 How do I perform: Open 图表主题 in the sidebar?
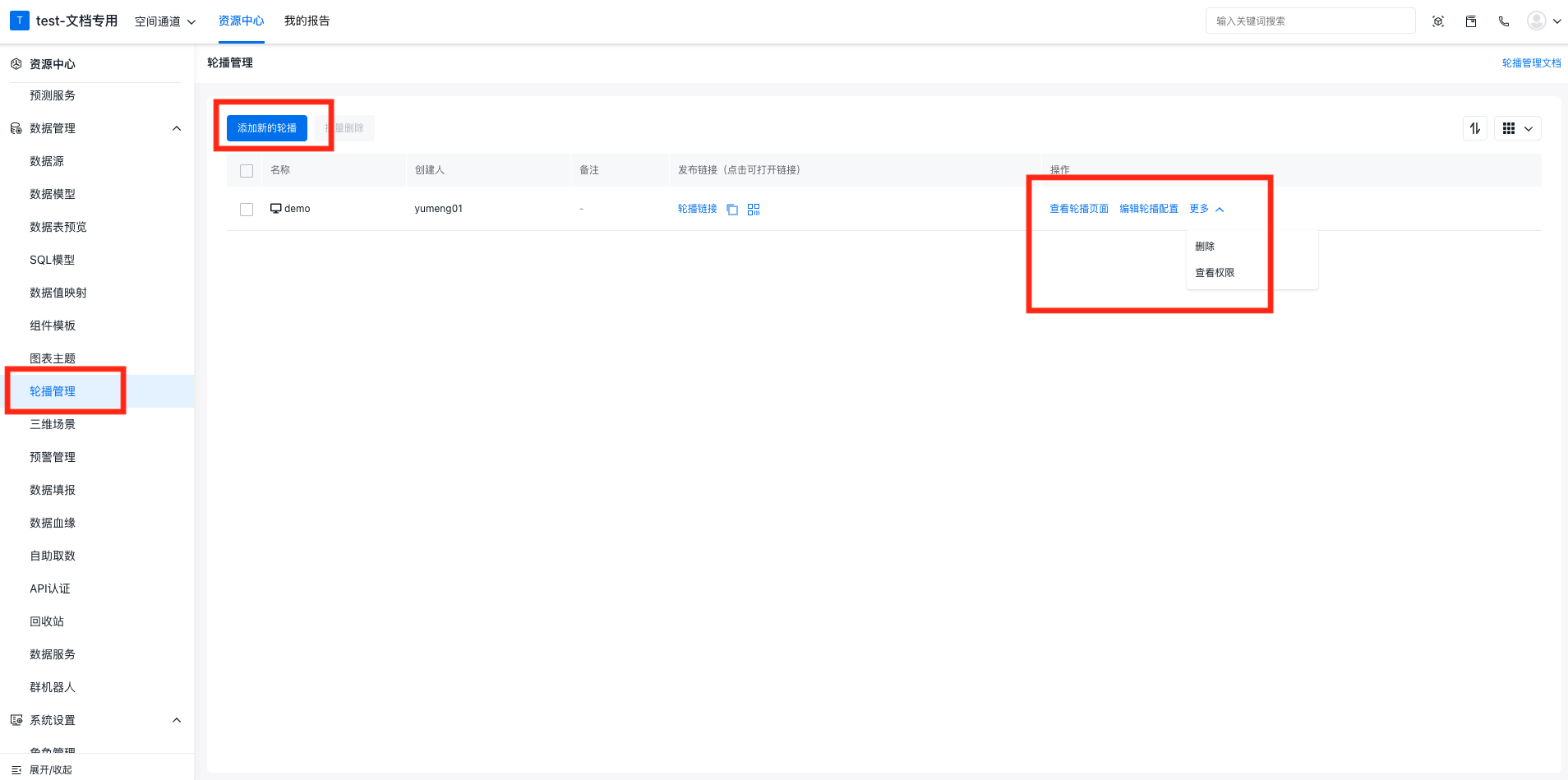click(53, 358)
